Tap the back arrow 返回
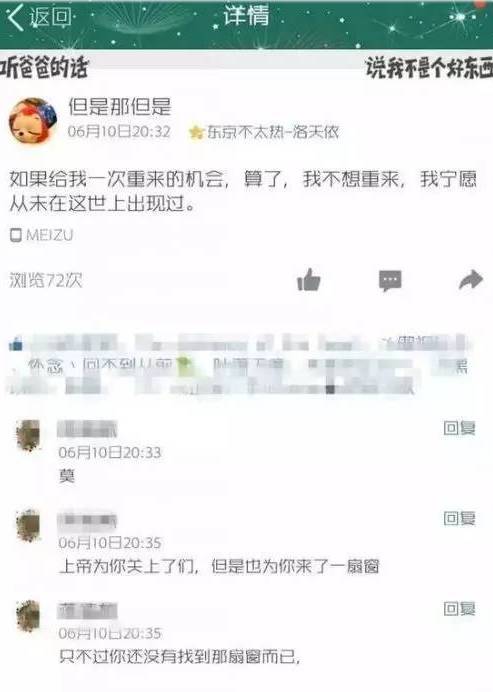 39,18
